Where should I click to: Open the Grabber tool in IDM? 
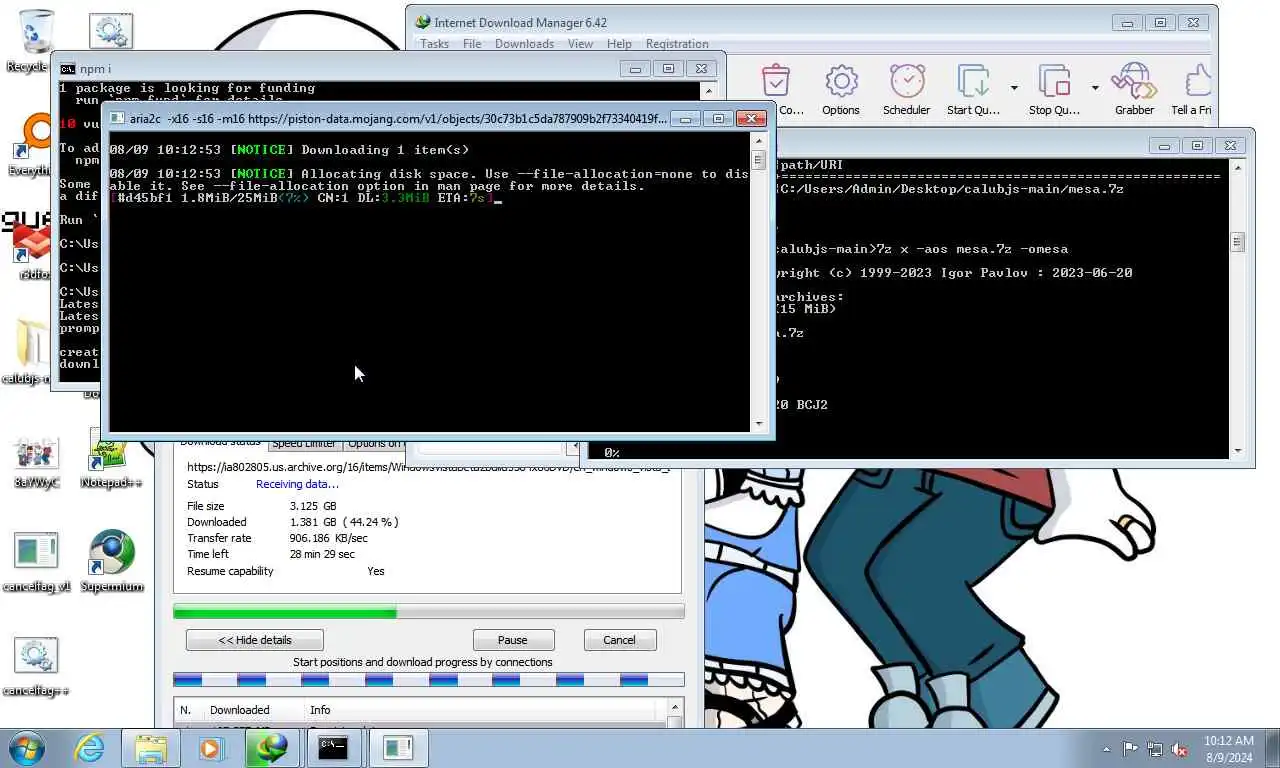pos(1134,90)
